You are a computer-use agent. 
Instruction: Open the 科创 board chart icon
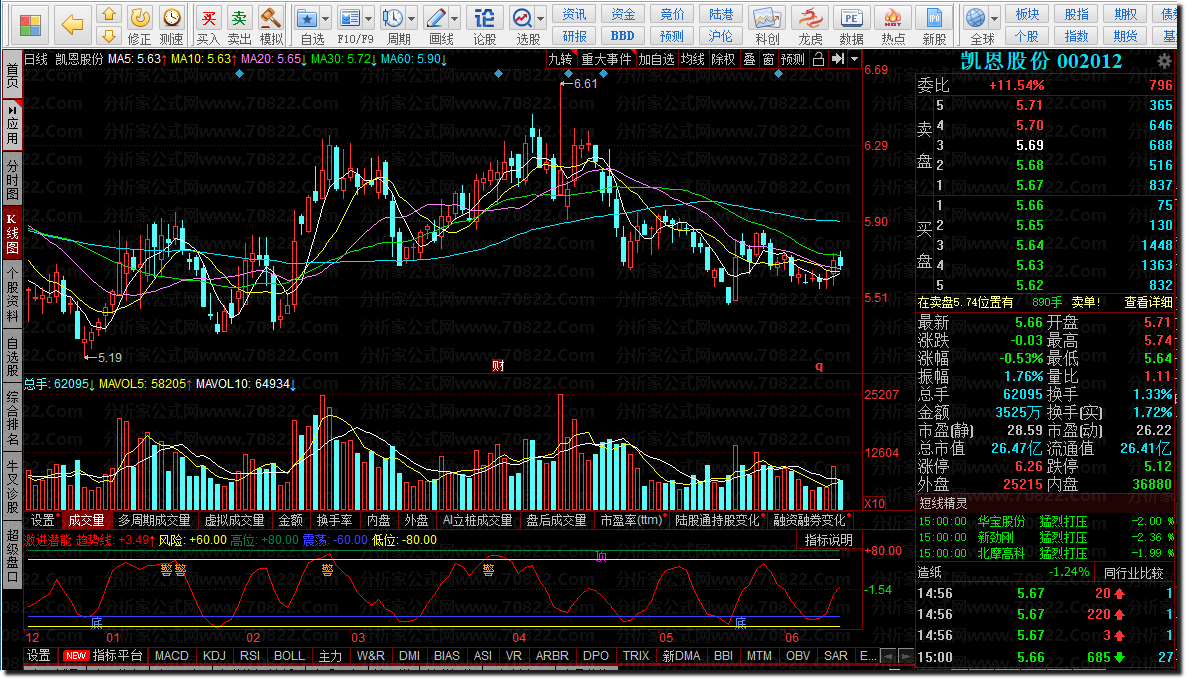pyautogui.click(x=766, y=17)
